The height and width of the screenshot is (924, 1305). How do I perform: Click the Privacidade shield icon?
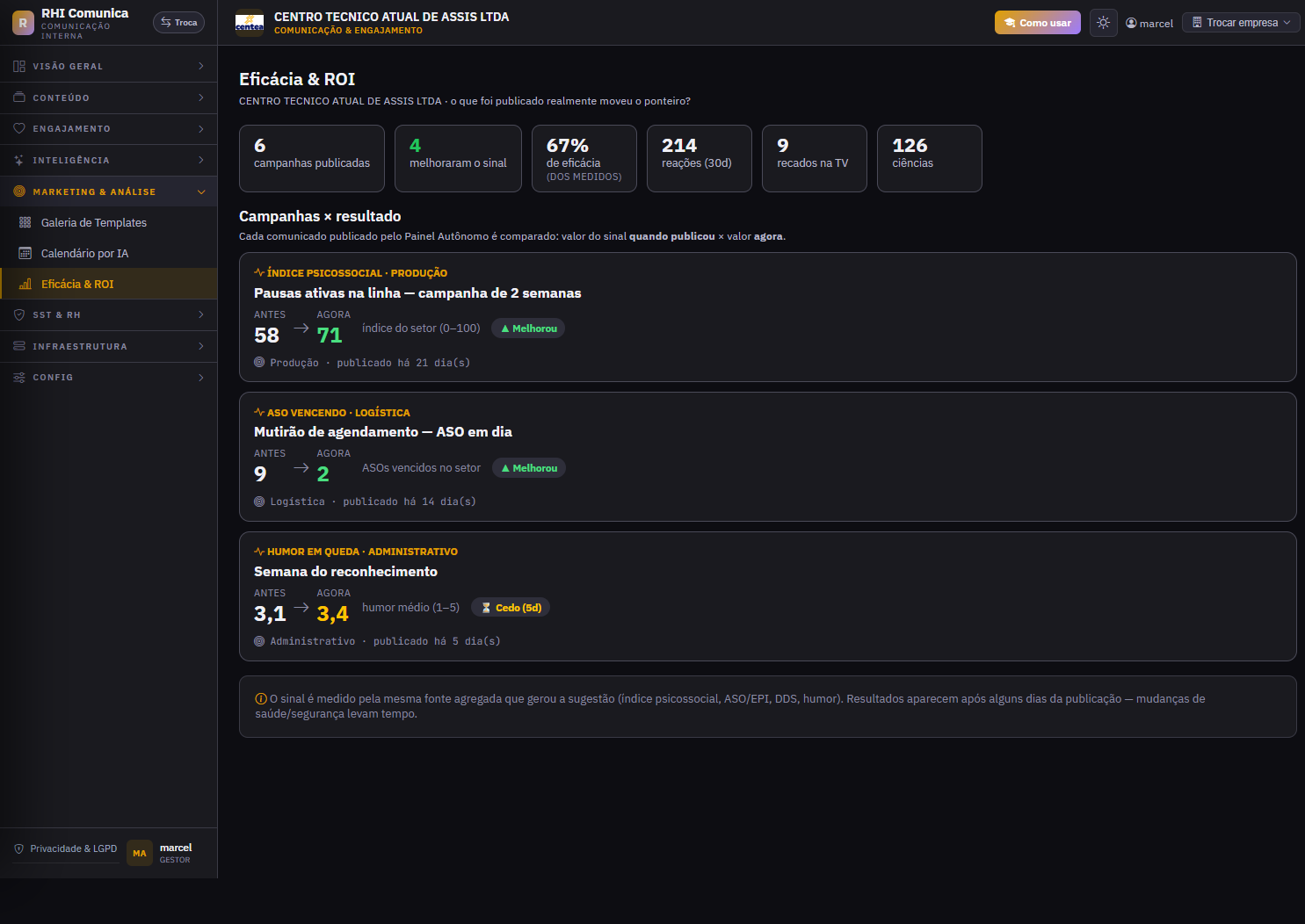[19, 848]
